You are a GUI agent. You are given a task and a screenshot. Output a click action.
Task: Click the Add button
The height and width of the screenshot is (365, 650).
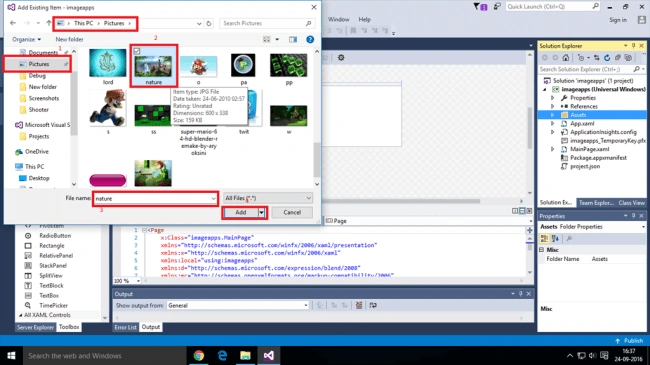coord(241,212)
